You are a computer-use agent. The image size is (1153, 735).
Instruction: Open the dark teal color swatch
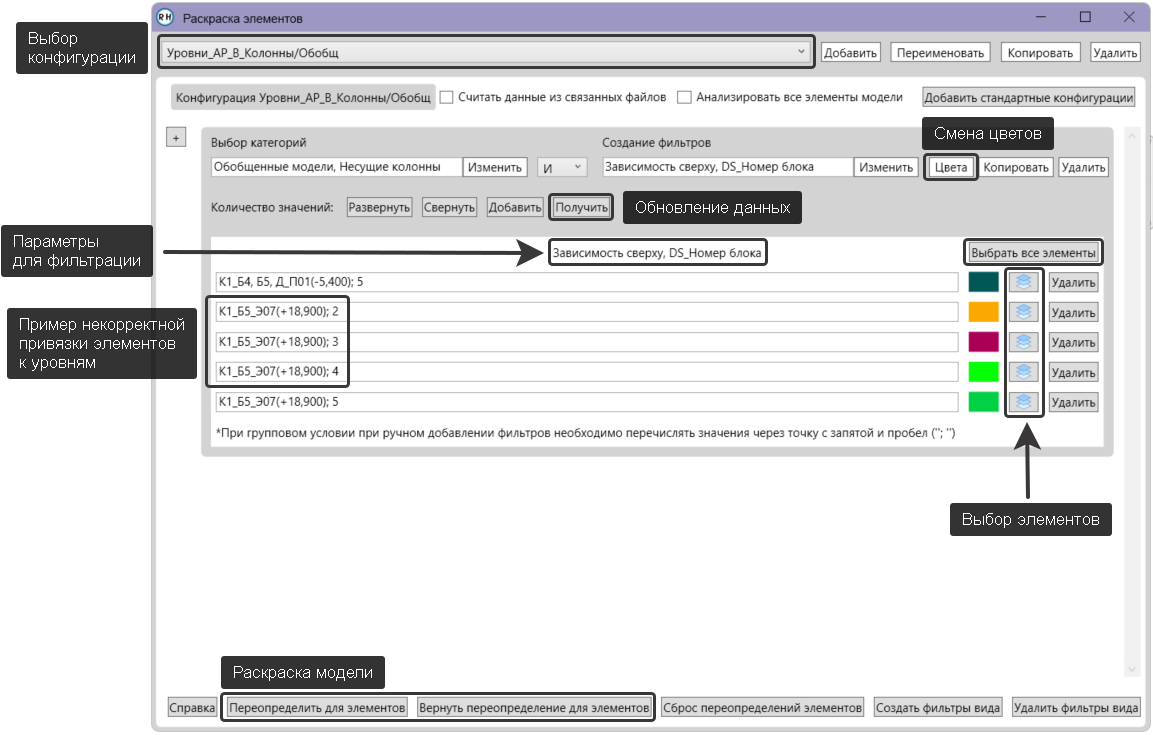click(984, 282)
